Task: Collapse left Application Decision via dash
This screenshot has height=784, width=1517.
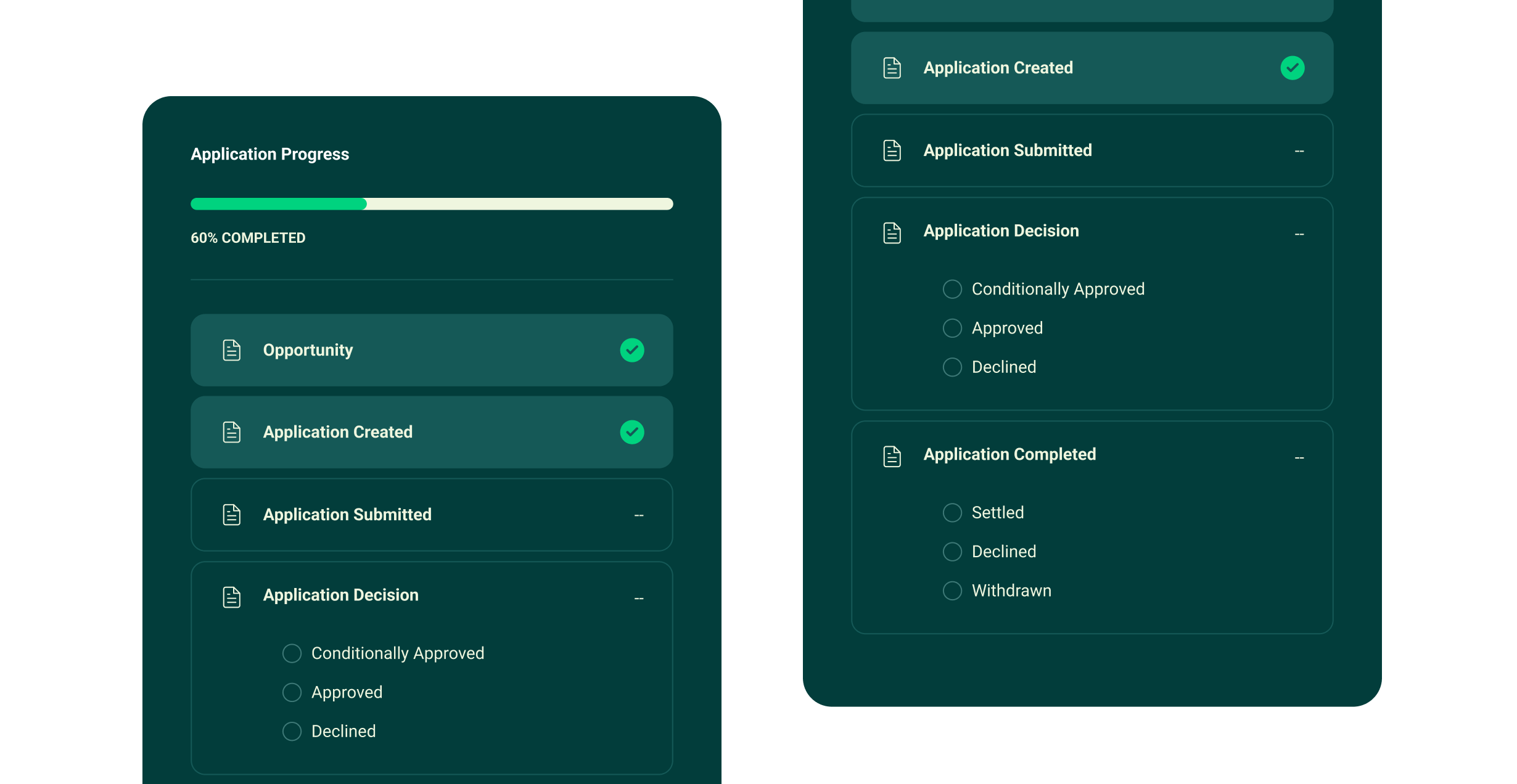Action: 638,598
